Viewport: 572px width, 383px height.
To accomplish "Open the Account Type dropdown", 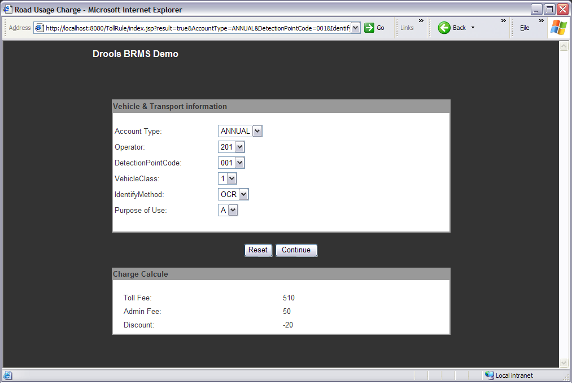I will (258, 131).
